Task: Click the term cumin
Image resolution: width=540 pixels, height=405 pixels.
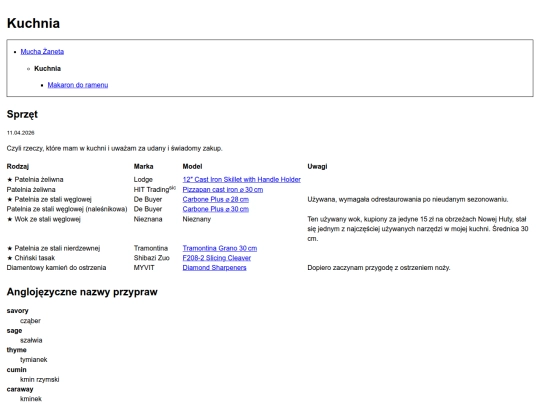Action: click(17, 370)
